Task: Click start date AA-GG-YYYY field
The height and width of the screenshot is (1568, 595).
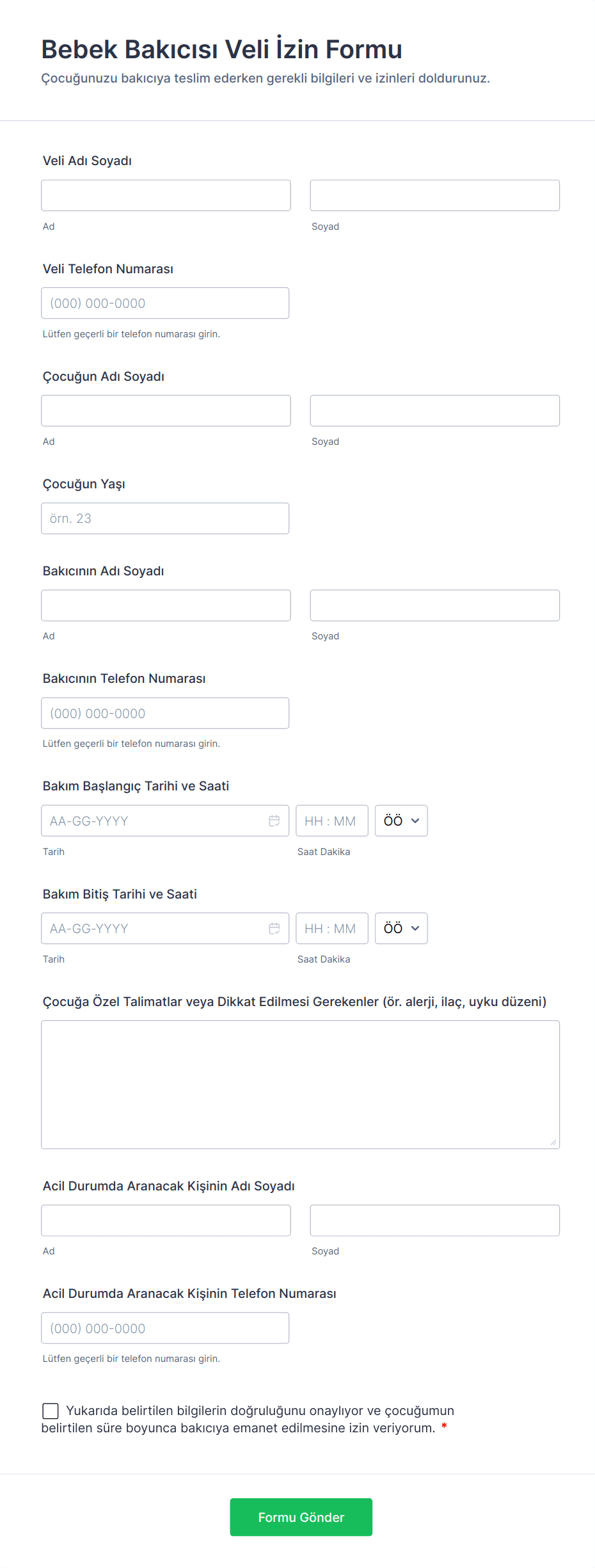Action: click(154, 820)
